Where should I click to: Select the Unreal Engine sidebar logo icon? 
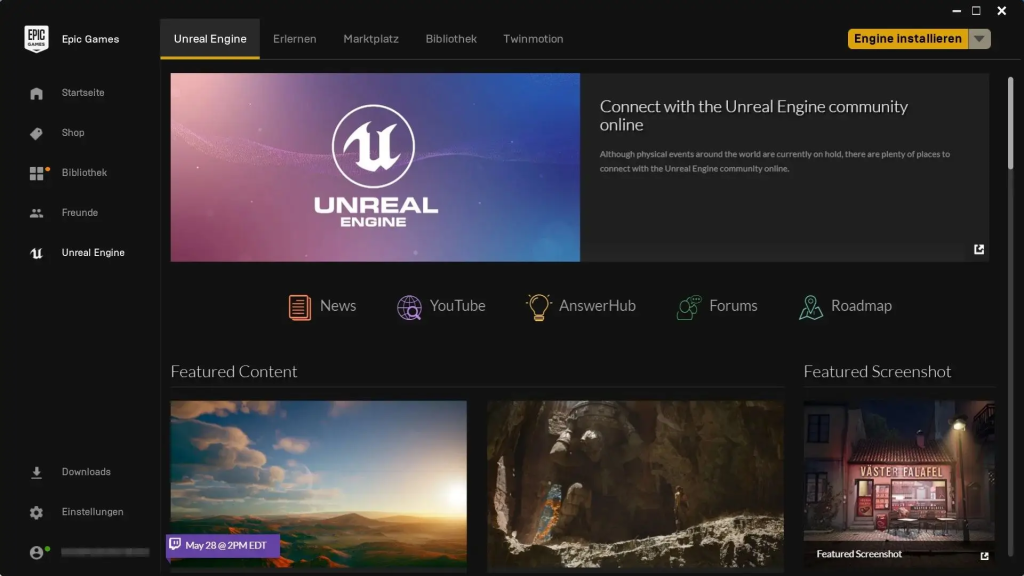(37, 253)
